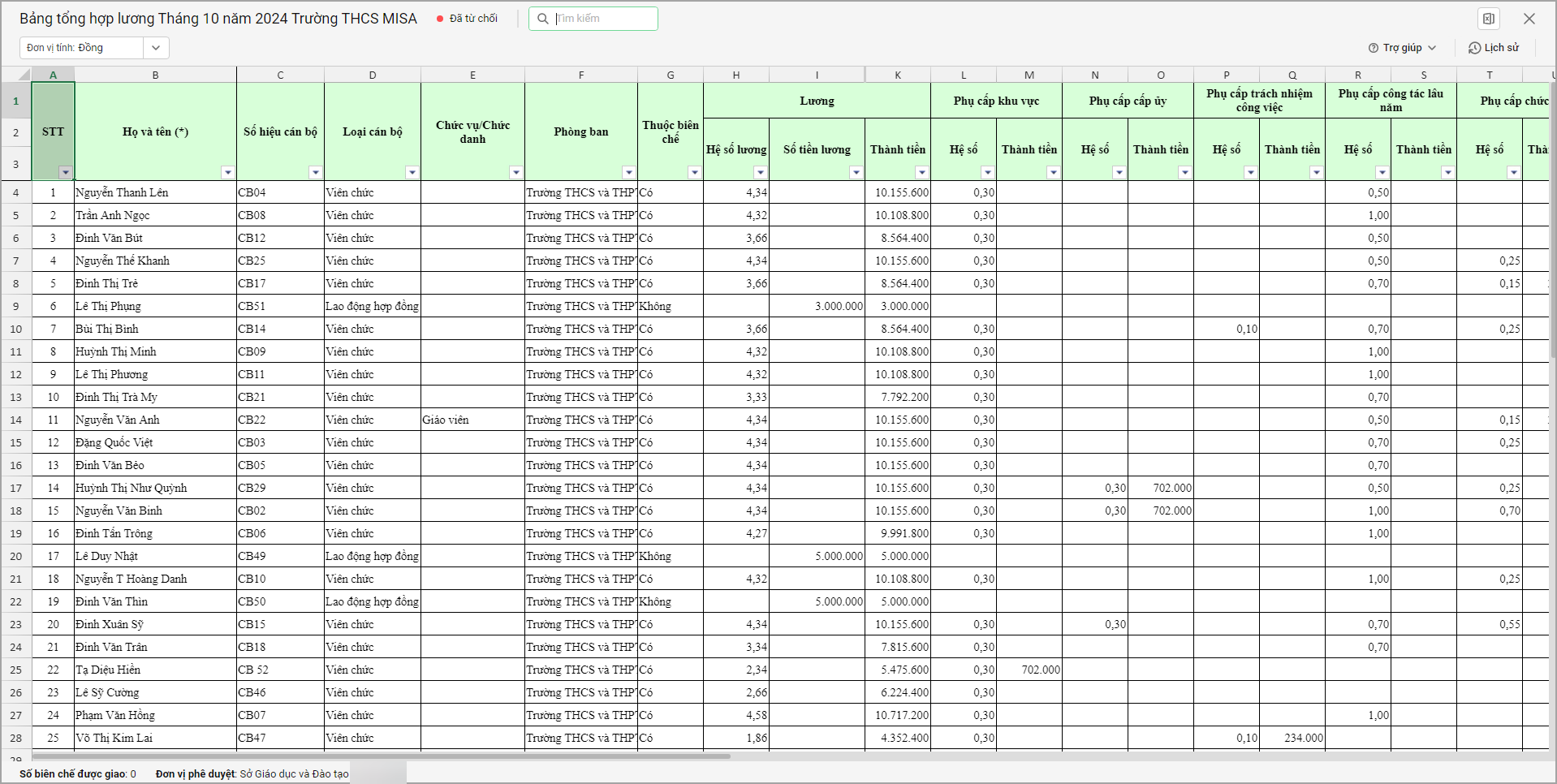
Task: Click the search magnifier icon
Action: click(543, 19)
